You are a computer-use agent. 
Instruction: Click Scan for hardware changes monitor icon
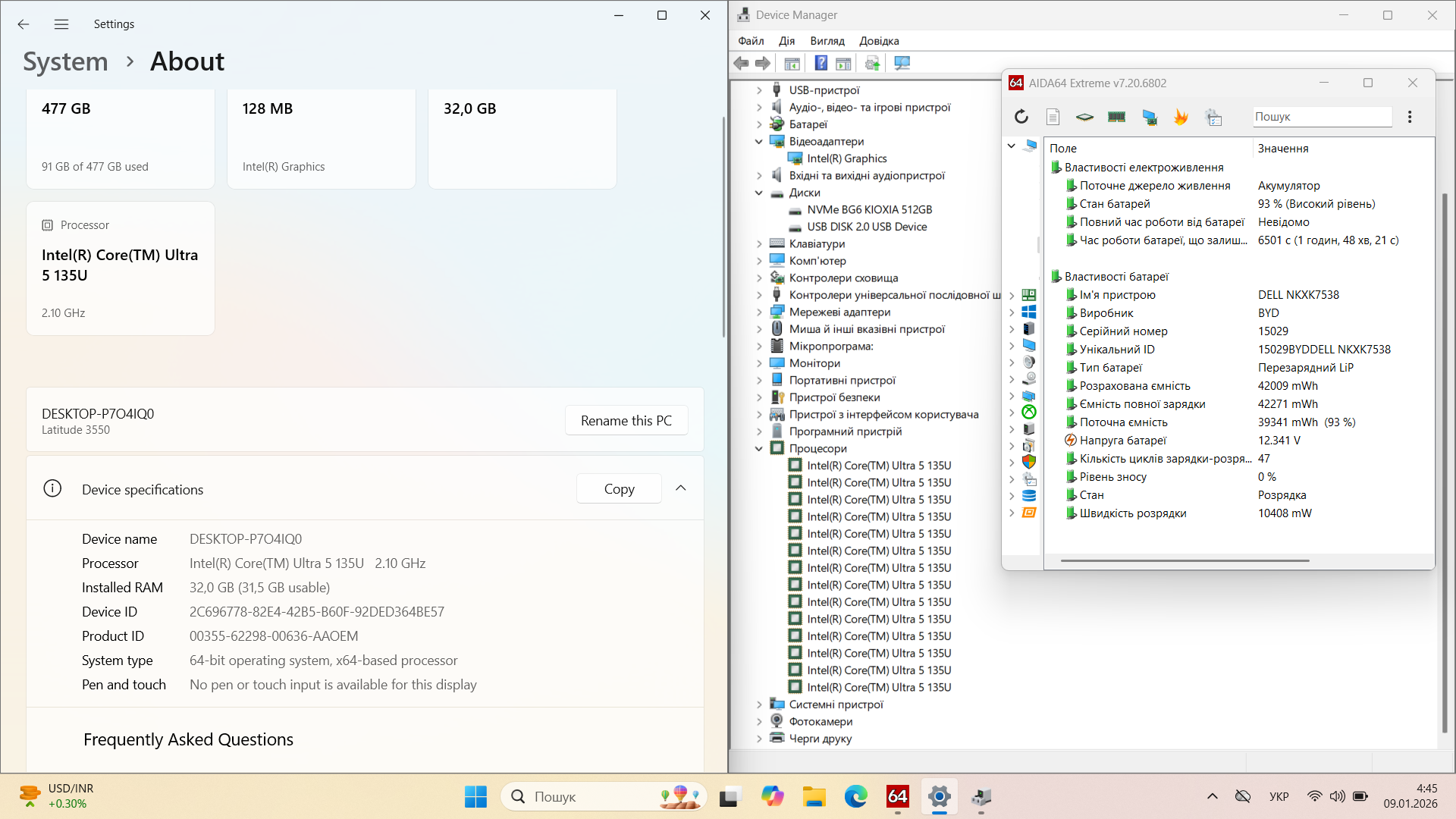[x=902, y=64]
